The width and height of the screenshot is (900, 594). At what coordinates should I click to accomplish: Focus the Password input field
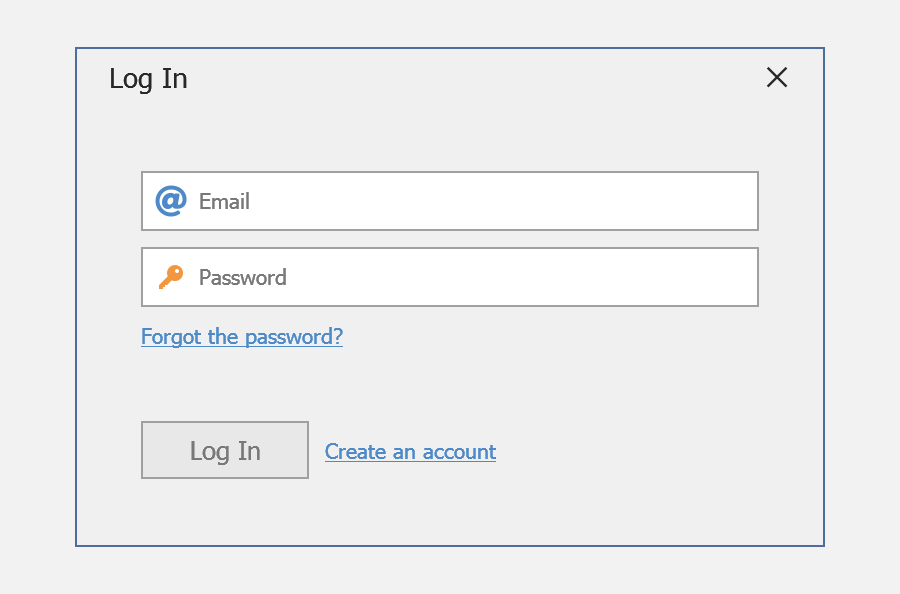tap(470, 277)
